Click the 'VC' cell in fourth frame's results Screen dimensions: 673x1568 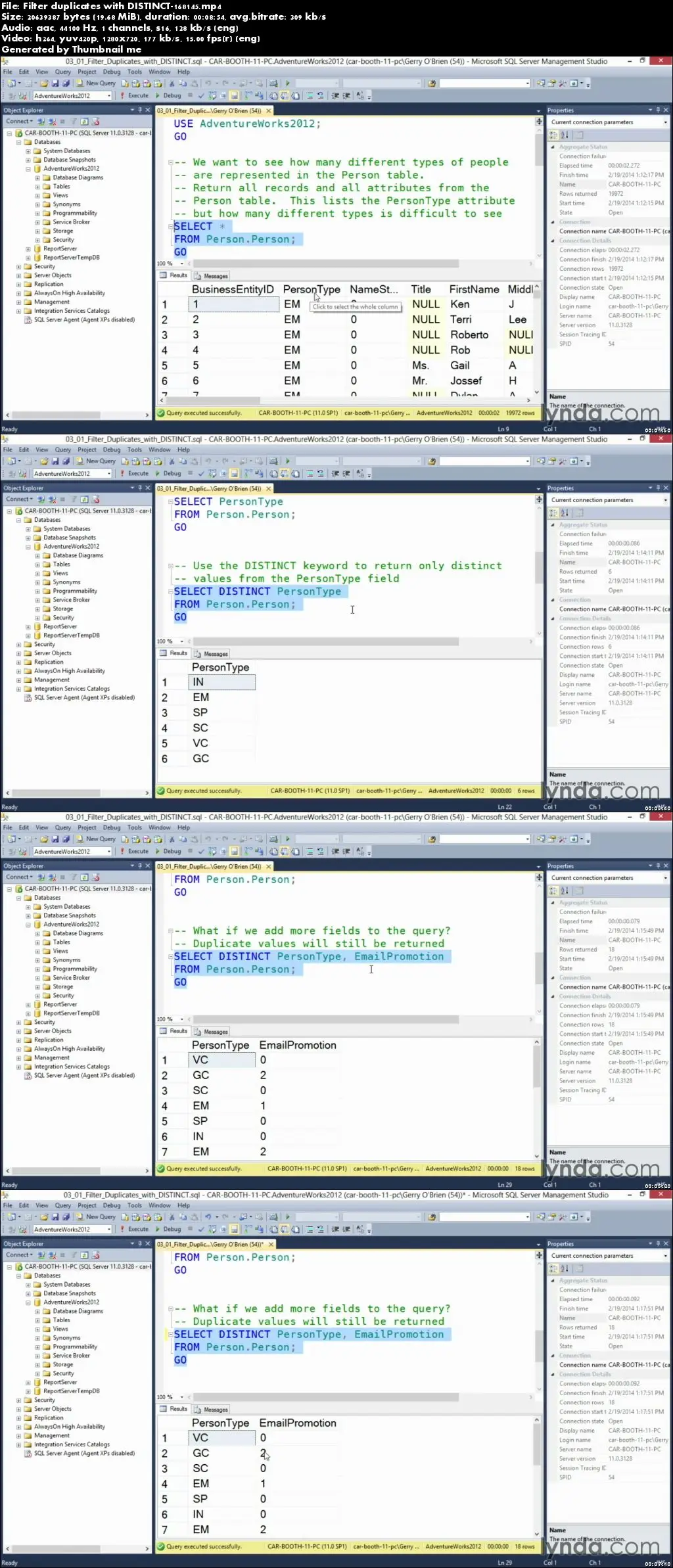[222, 1439]
